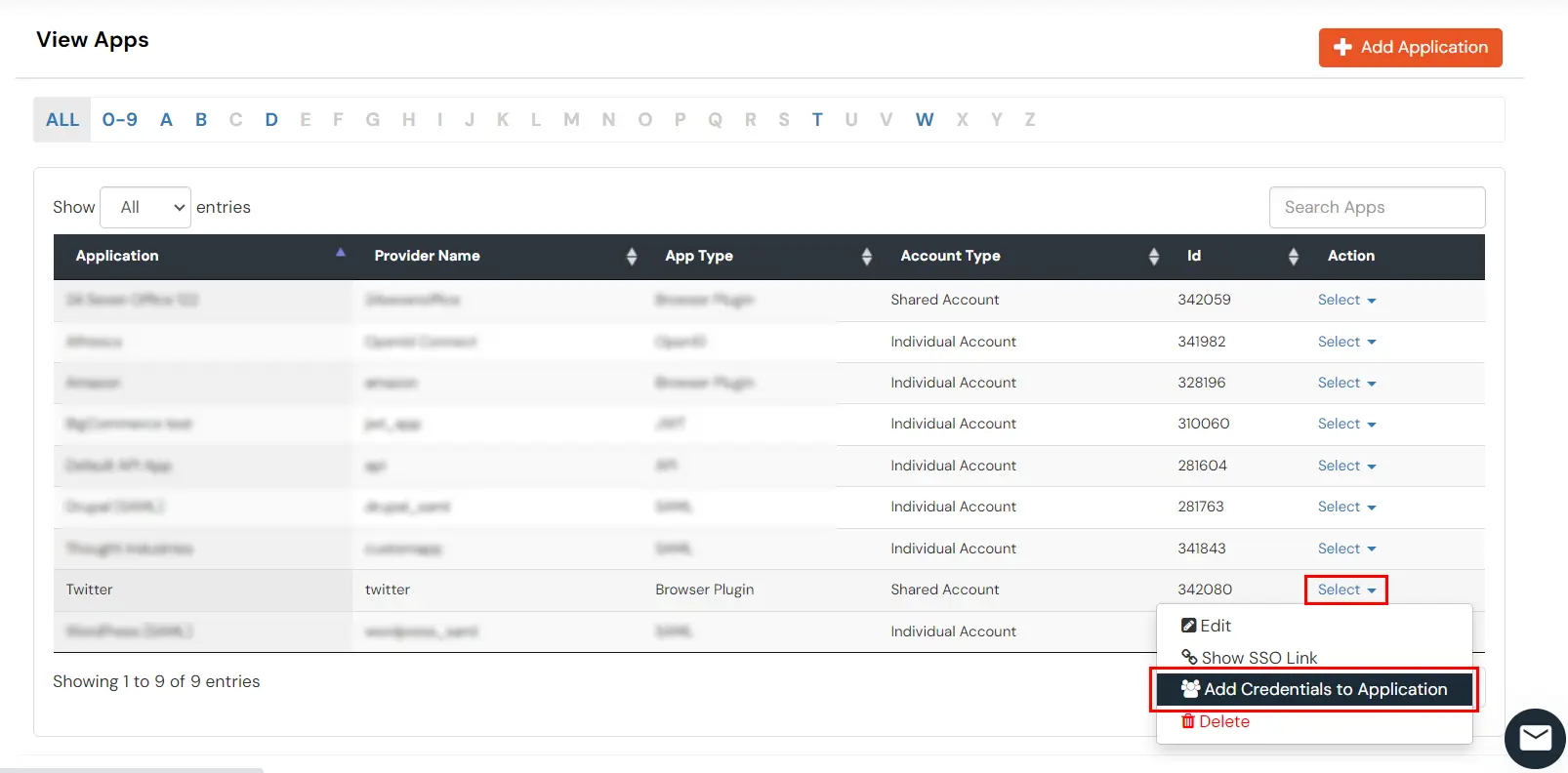
Task: Click the Application column header
Action: (x=203, y=256)
